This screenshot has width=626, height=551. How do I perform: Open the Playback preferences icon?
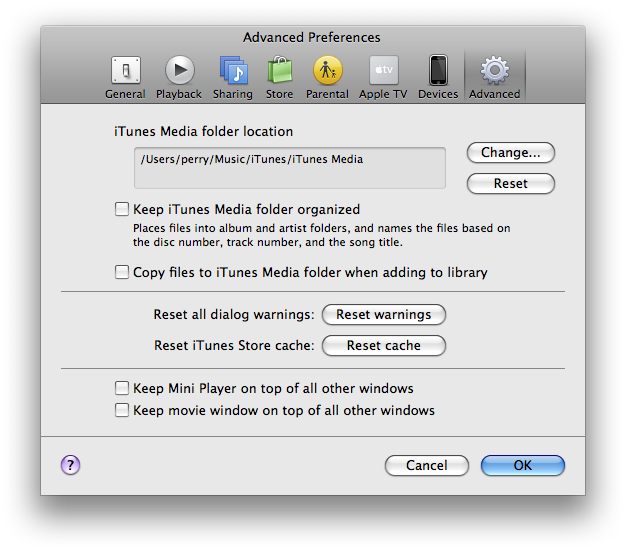180,70
